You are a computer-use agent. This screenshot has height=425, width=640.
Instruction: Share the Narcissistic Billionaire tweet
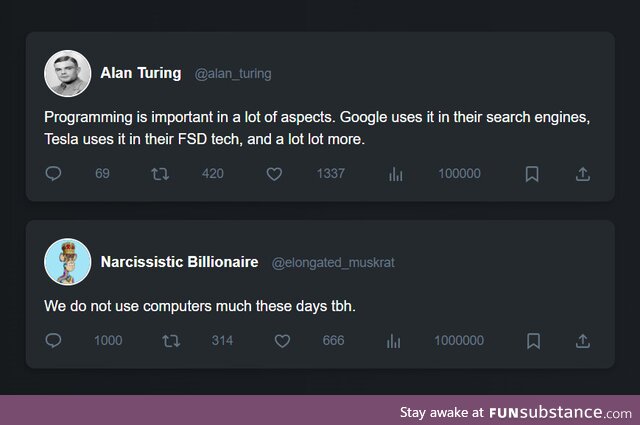pyautogui.click(x=582, y=341)
